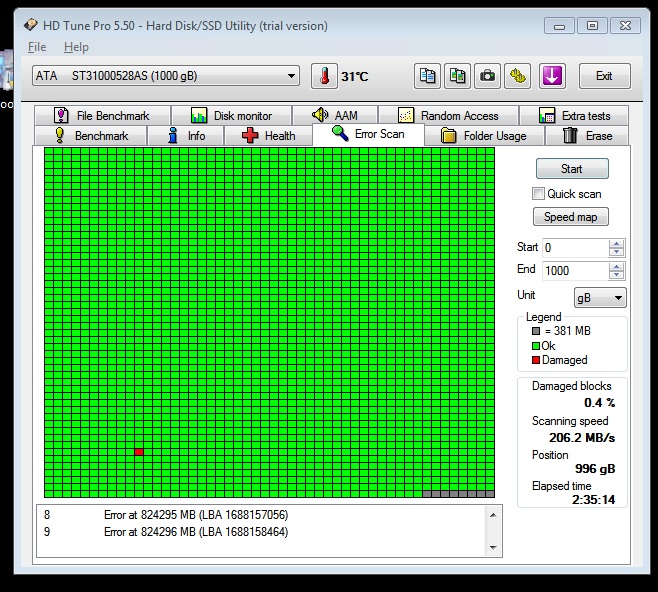Screen dimensions: 658x592
Task: Minimize the HD Tune Pro window
Action: tap(559, 26)
